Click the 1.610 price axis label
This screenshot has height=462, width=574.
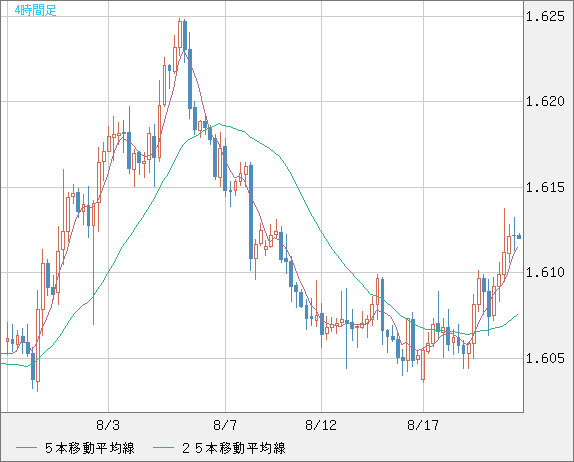(545, 272)
